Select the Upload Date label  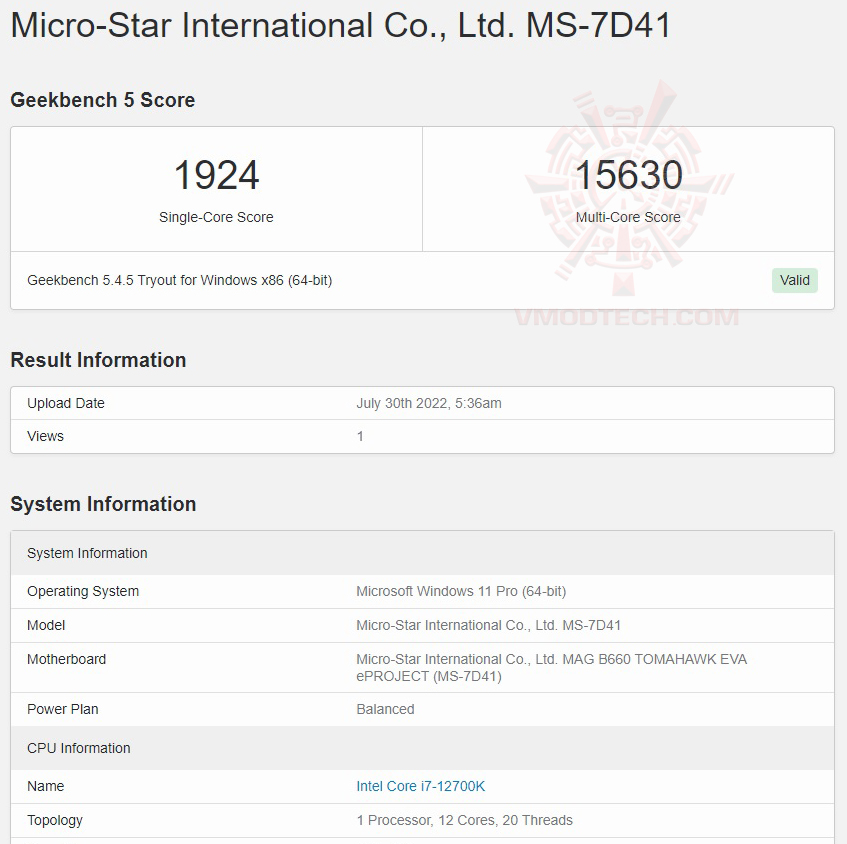[66, 403]
